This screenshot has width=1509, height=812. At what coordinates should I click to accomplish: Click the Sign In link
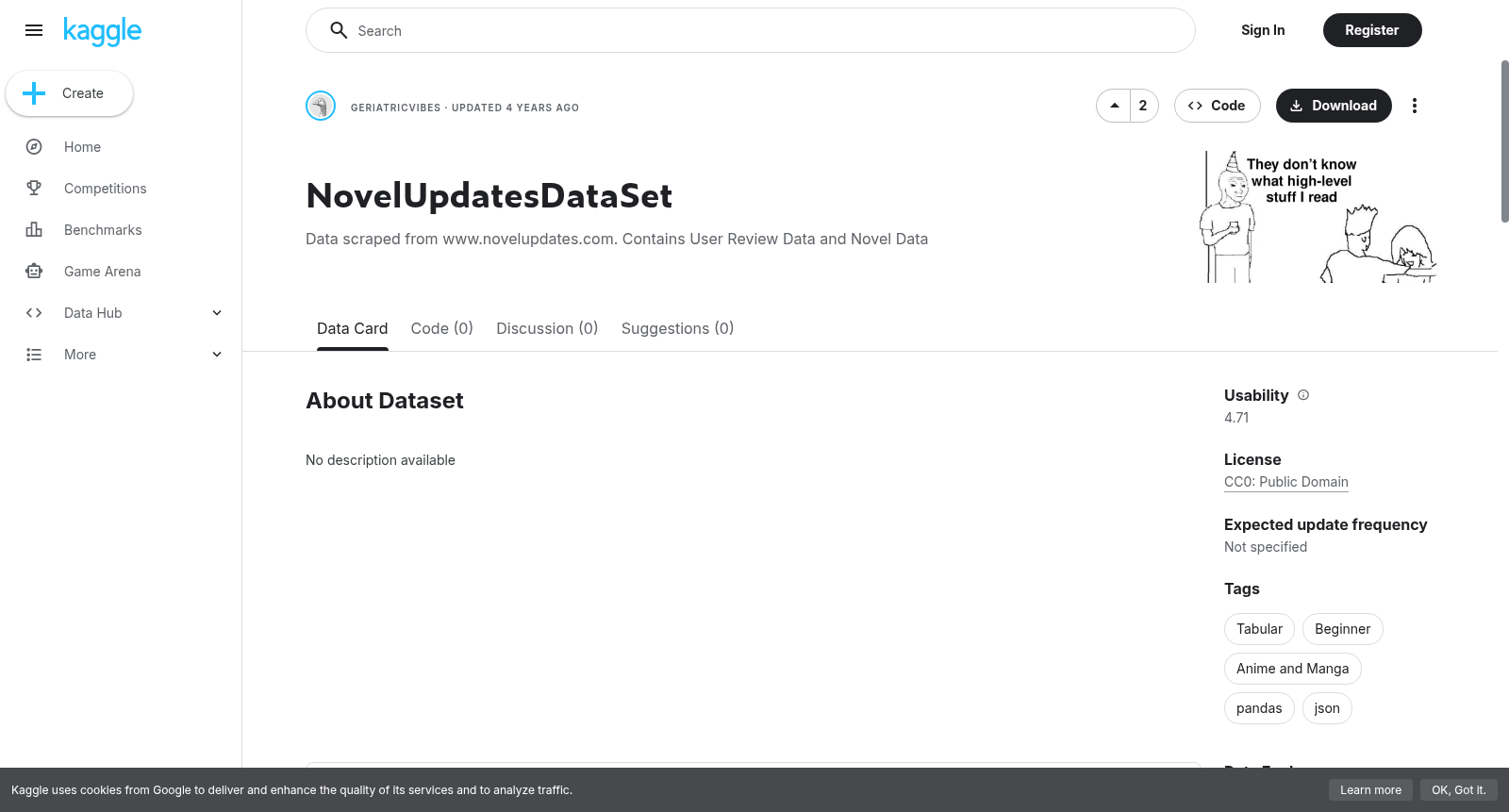click(1263, 30)
